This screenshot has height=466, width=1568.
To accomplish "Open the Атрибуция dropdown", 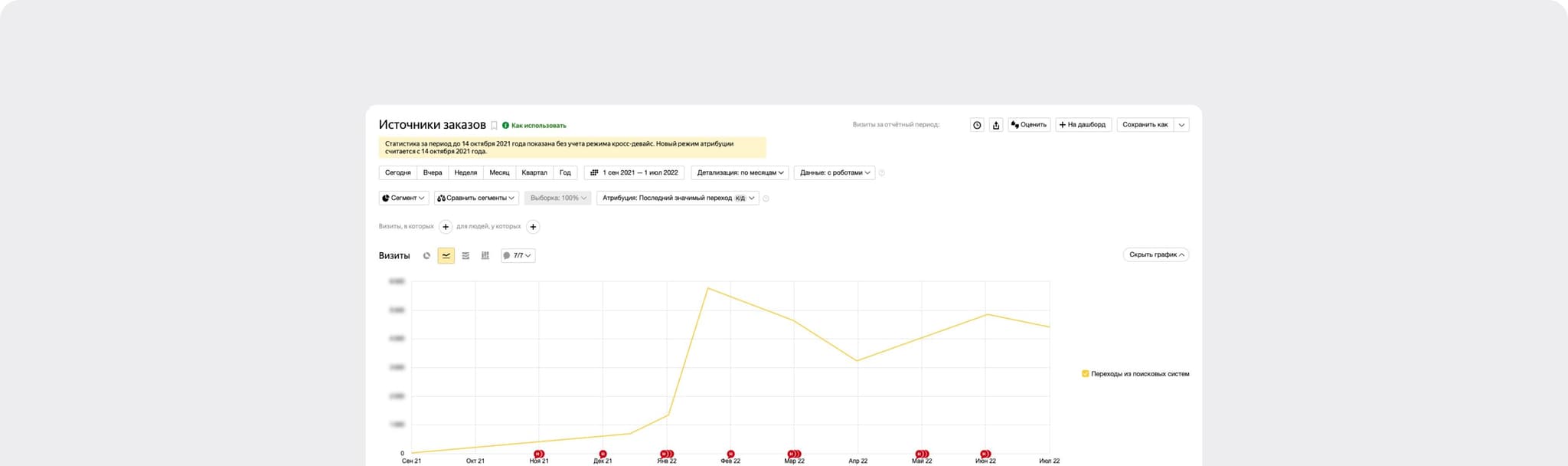I will tap(678, 199).
